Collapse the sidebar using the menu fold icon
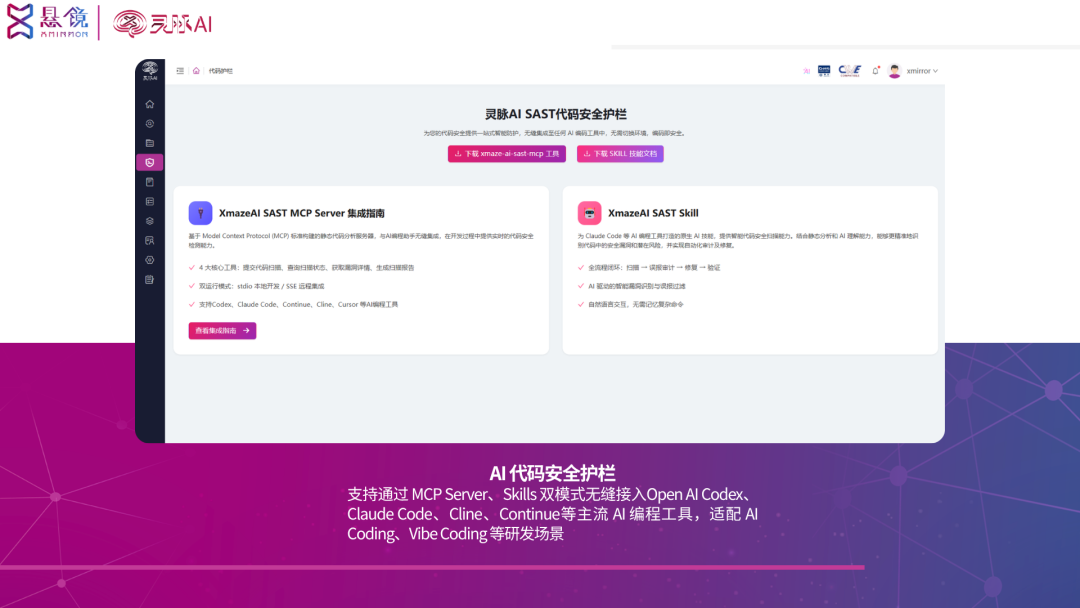Image resolution: width=1080 pixels, height=608 pixels. pyautogui.click(x=180, y=71)
